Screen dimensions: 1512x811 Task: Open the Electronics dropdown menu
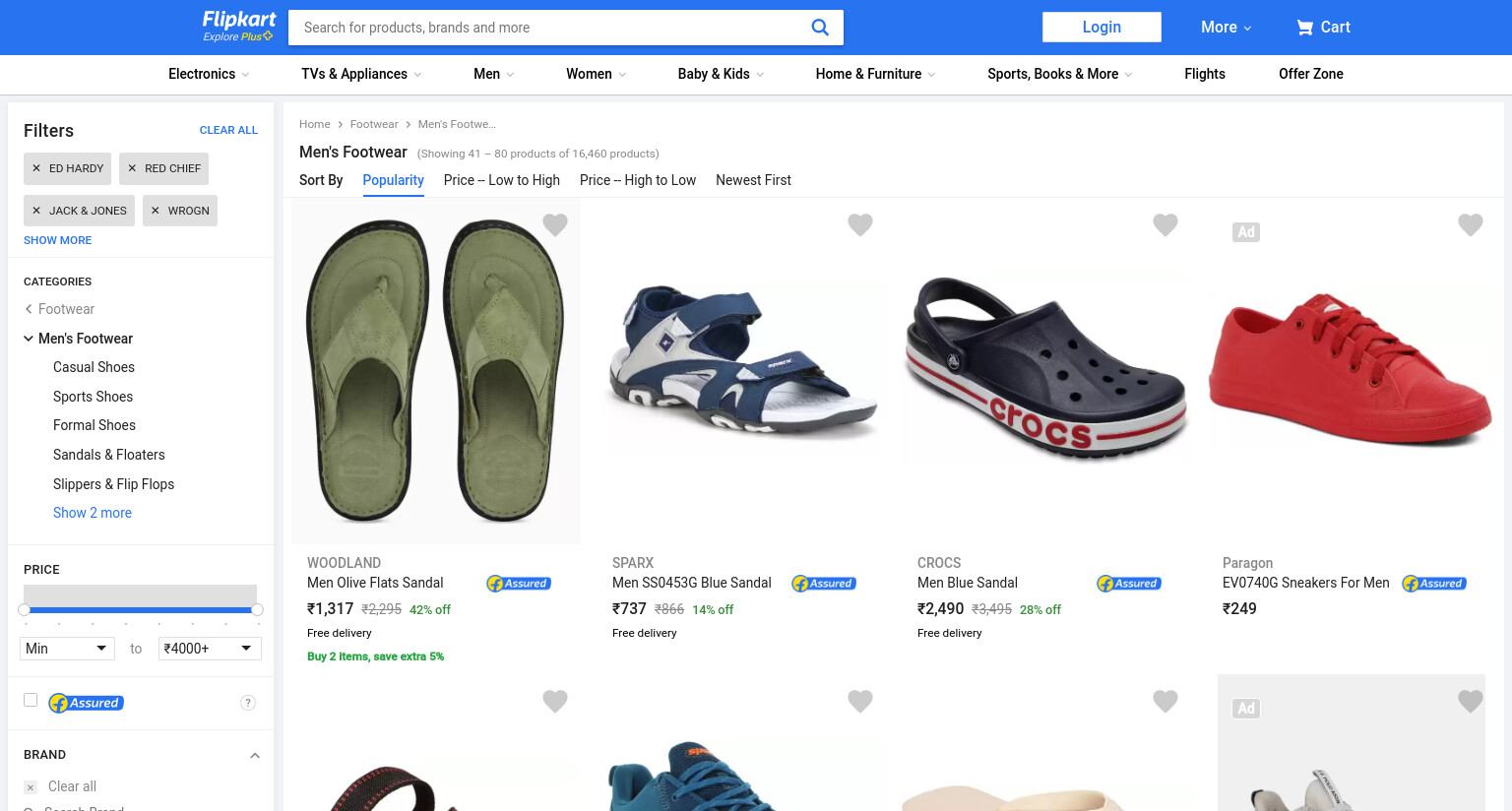pyautogui.click(x=208, y=74)
